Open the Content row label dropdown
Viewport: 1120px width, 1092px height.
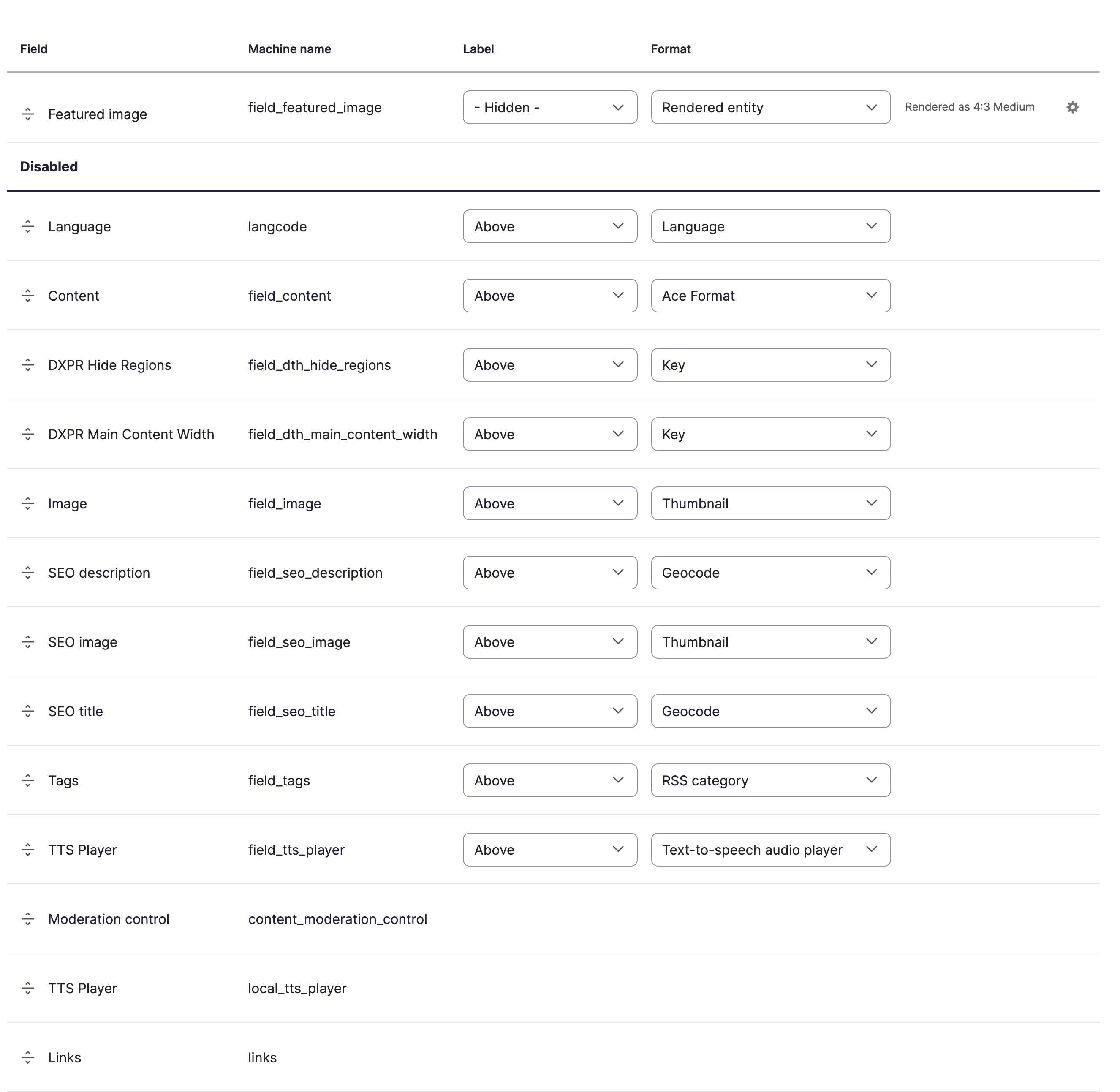(x=550, y=296)
